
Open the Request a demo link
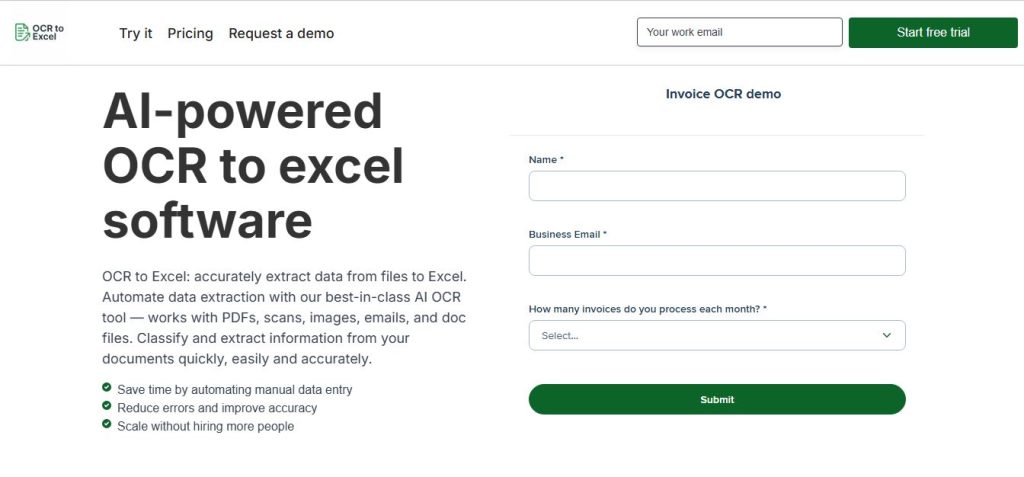point(281,33)
